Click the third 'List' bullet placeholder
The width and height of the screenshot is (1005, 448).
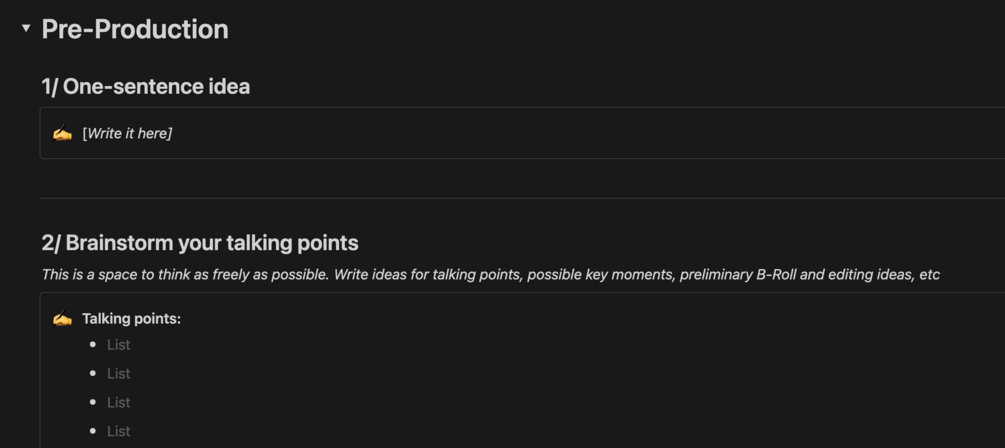coord(119,402)
